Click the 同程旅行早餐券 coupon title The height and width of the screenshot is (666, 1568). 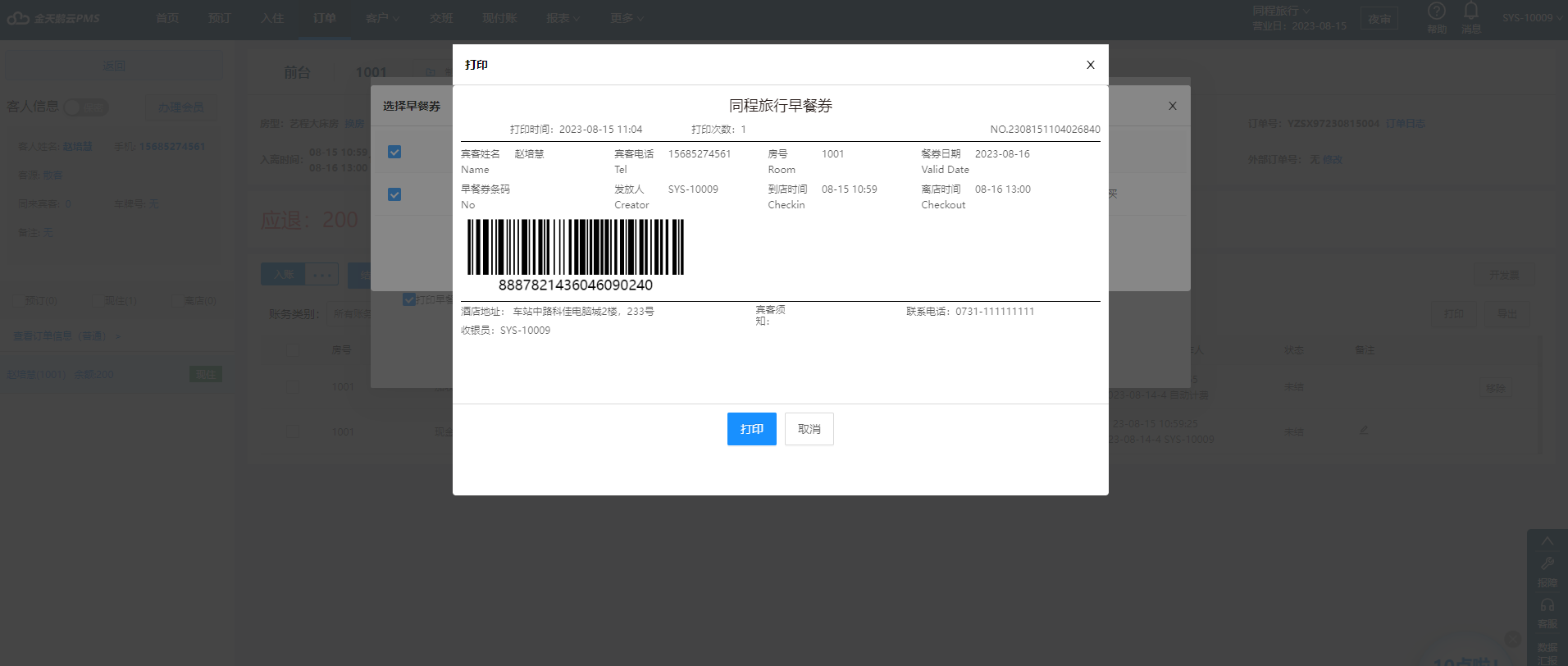tap(781, 106)
